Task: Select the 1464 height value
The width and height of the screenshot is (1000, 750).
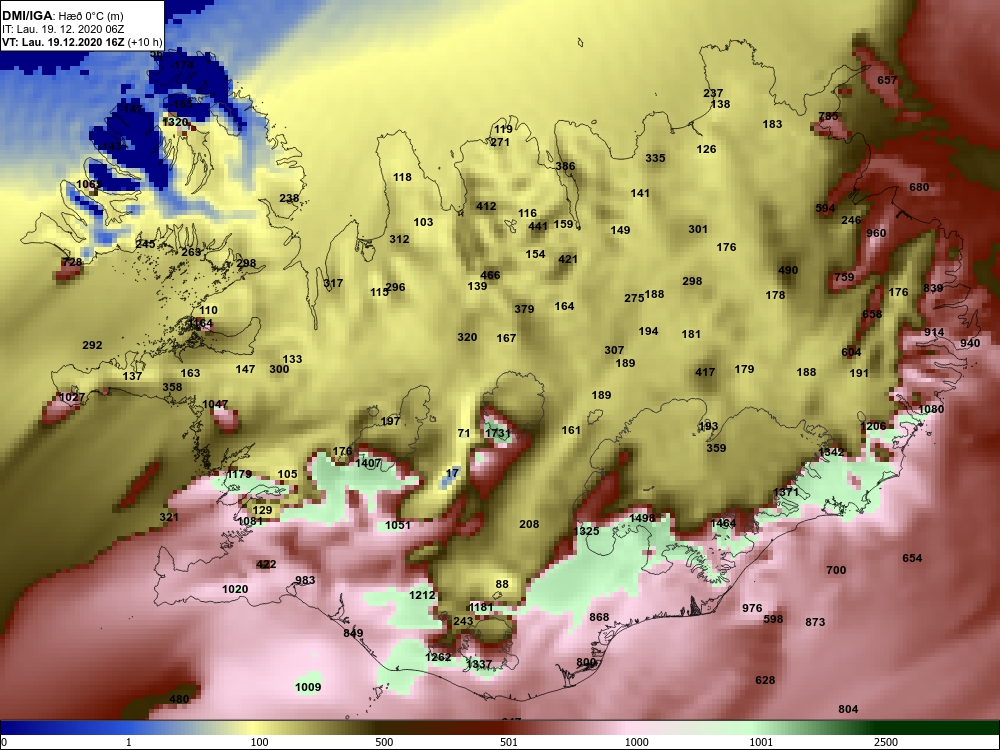Action: coord(723,523)
